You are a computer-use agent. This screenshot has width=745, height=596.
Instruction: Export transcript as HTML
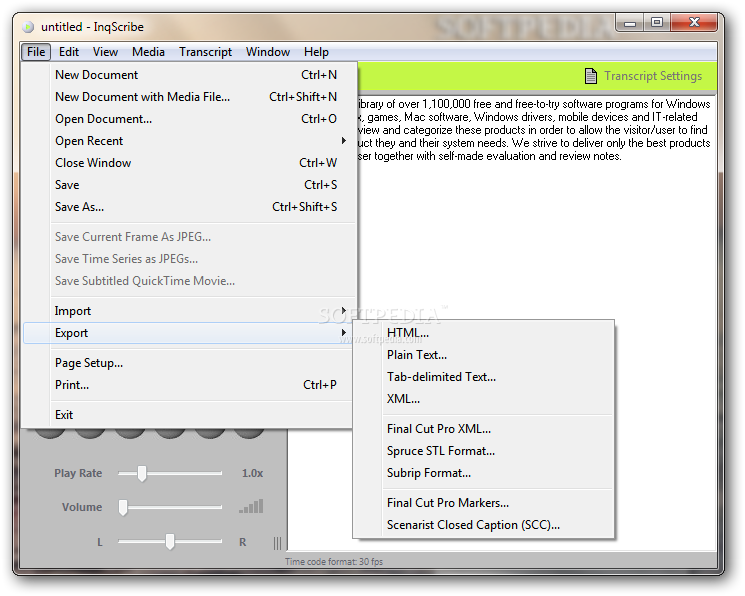(x=484, y=333)
